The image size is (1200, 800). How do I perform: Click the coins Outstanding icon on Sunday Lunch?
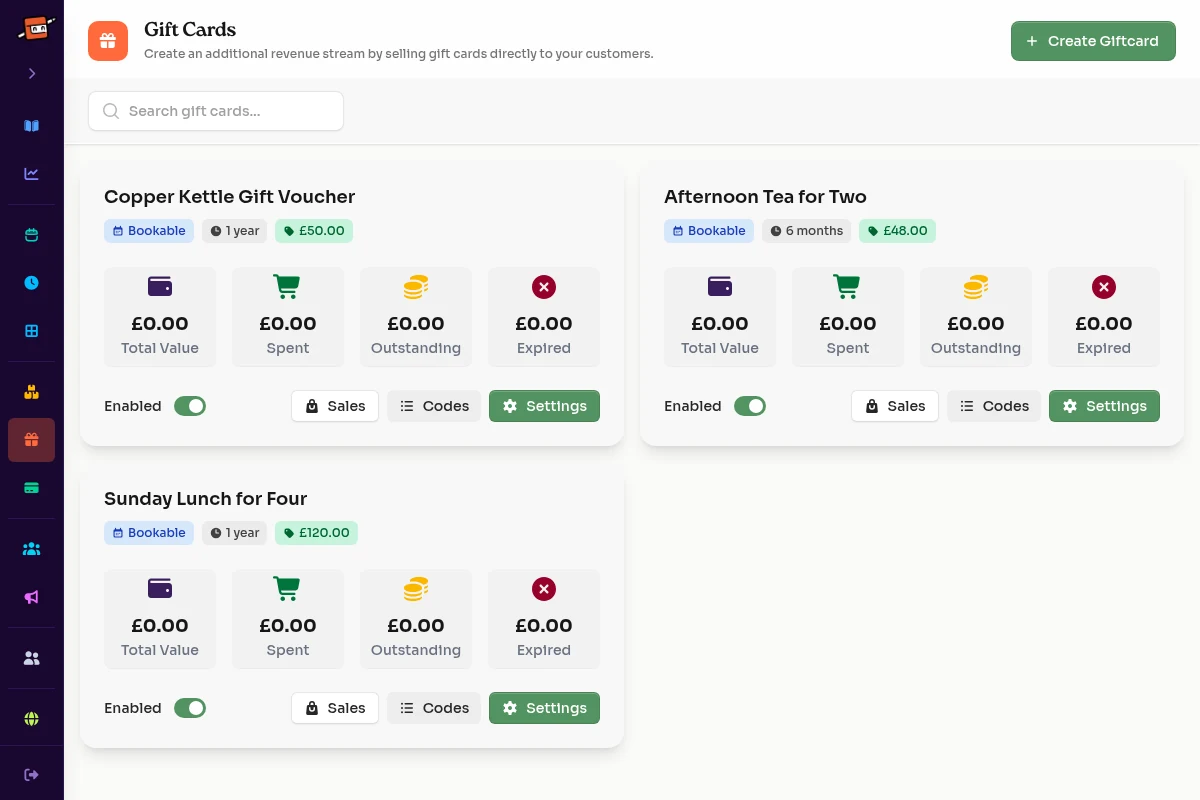tap(416, 589)
